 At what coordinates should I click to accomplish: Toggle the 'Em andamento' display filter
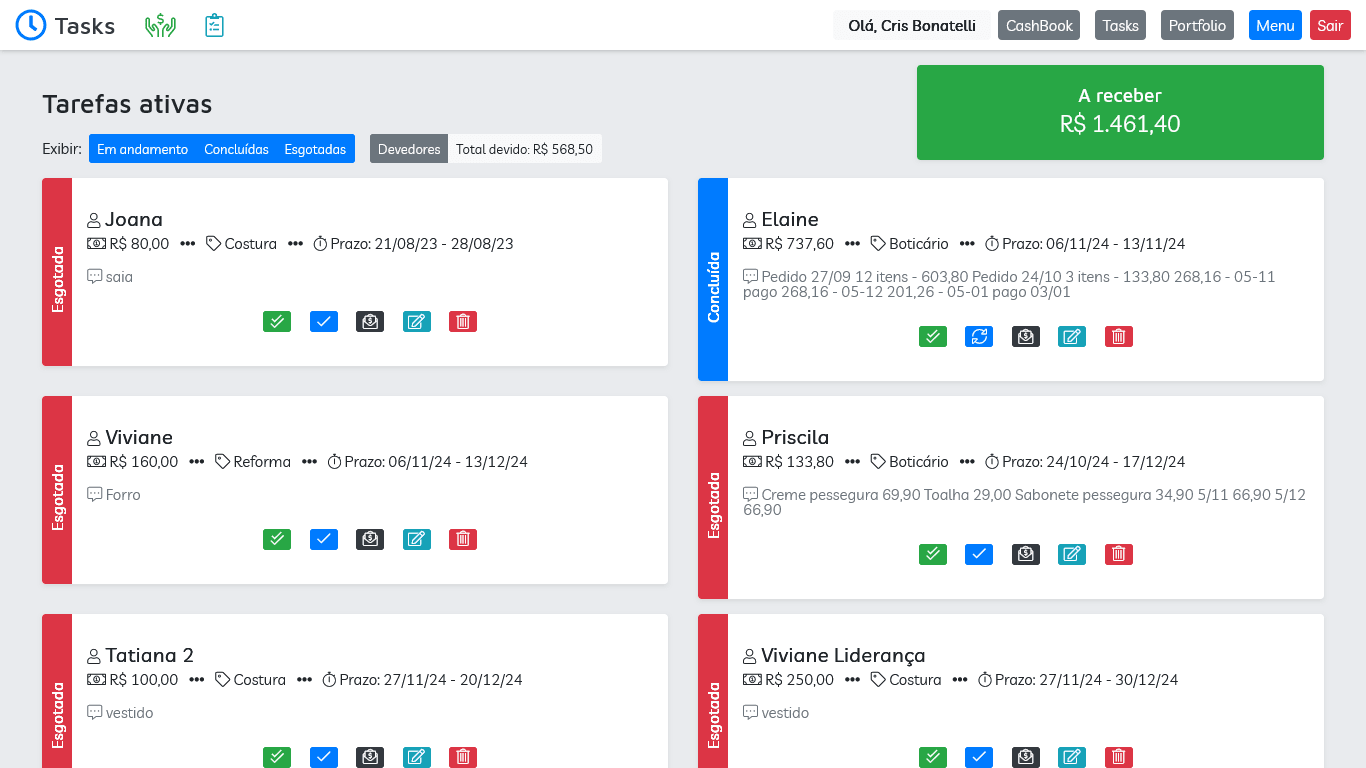tap(142, 149)
